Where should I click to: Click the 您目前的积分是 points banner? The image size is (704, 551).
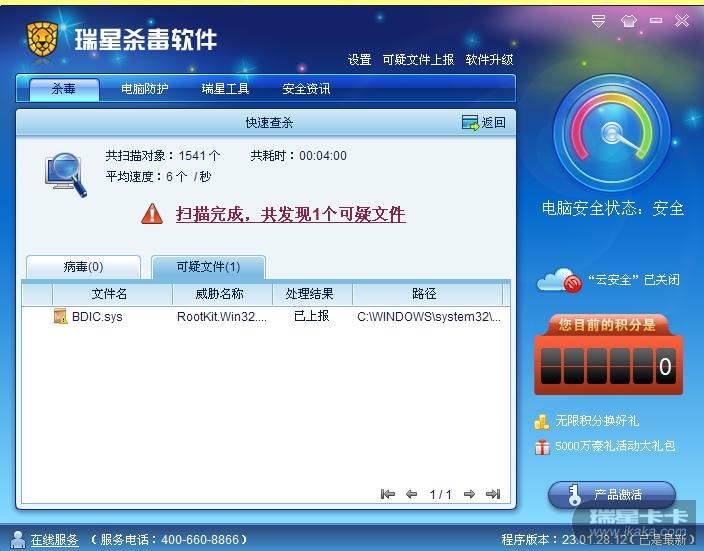(607, 324)
